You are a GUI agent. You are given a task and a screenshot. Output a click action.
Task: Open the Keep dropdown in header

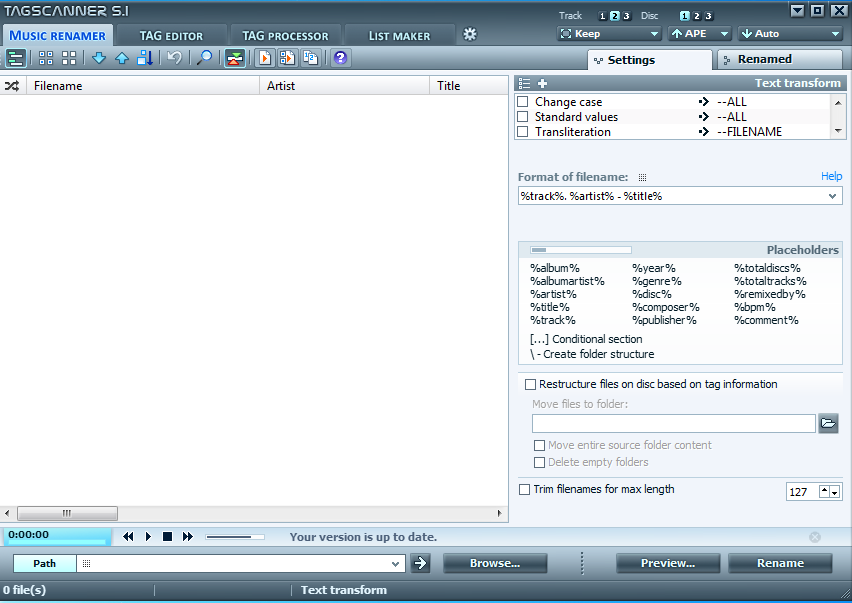pos(609,34)
